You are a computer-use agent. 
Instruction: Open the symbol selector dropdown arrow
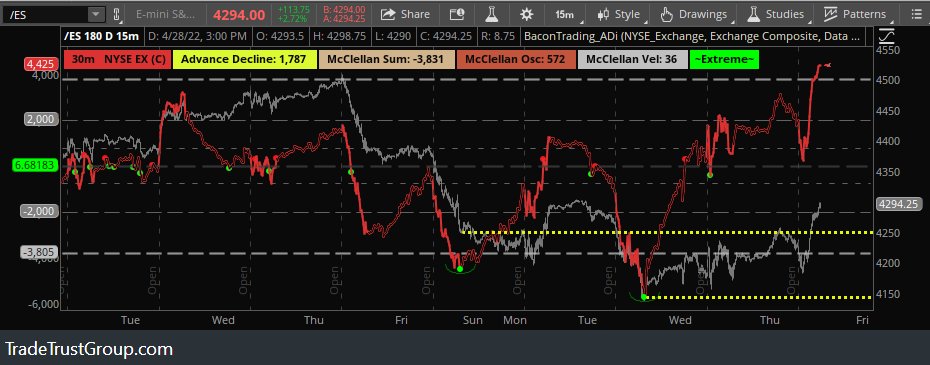pos(95,14)
